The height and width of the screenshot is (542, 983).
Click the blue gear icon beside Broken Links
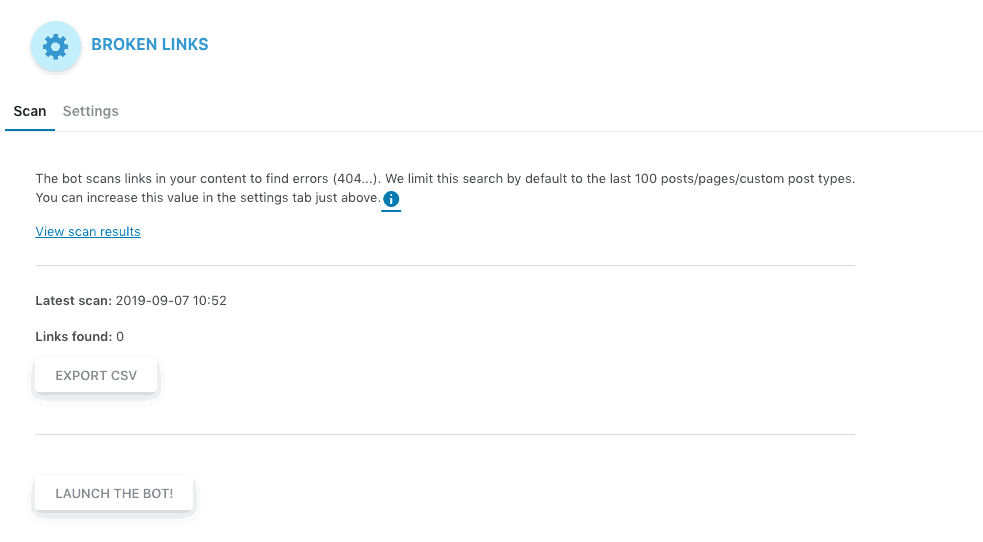pyautogui.click(x=56, y=46)
